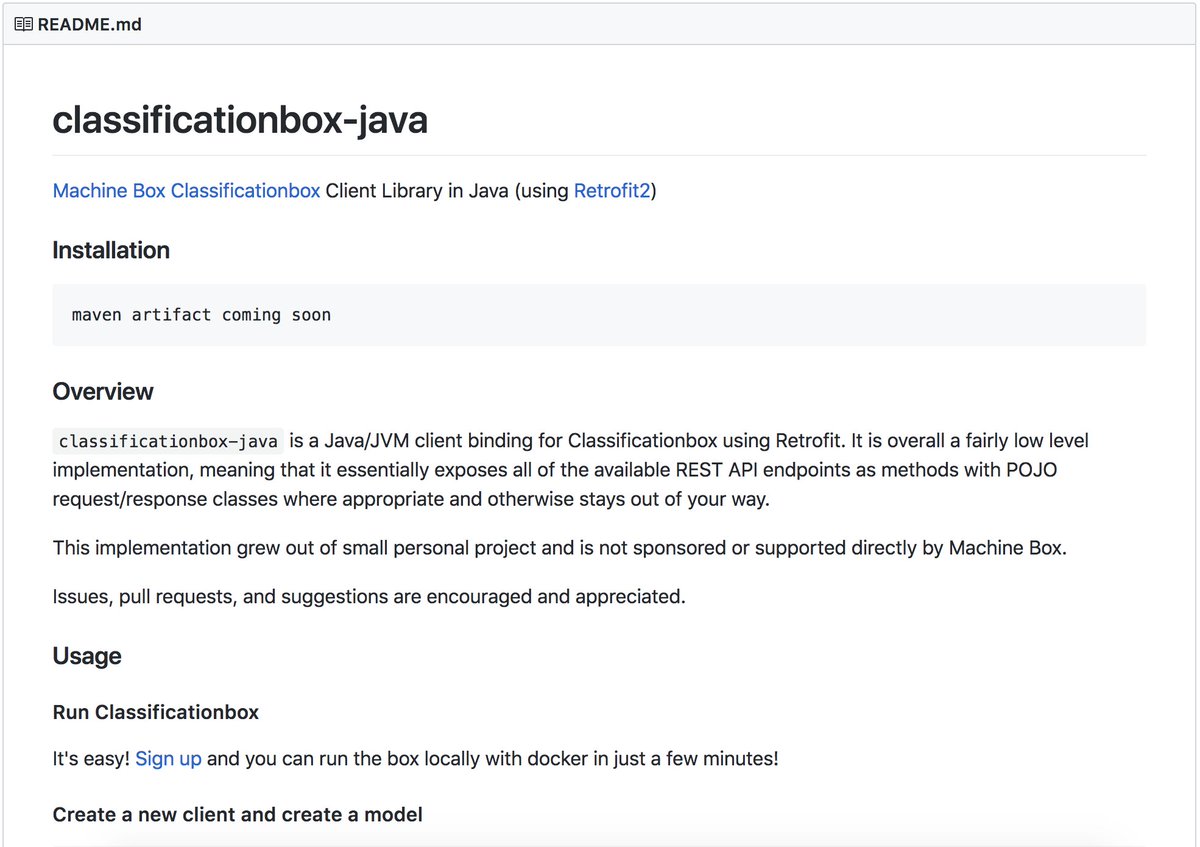
Task: Click the README.md file name header
Action: 89,24
